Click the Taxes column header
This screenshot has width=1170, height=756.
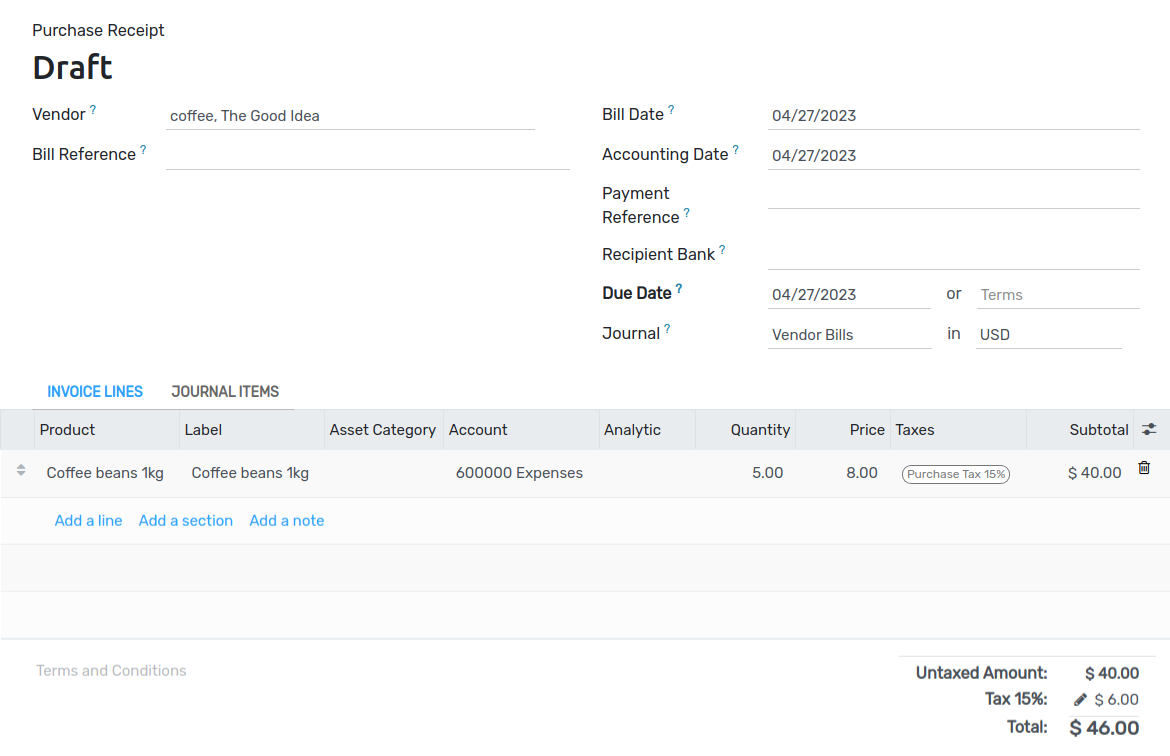click(958, 430)
